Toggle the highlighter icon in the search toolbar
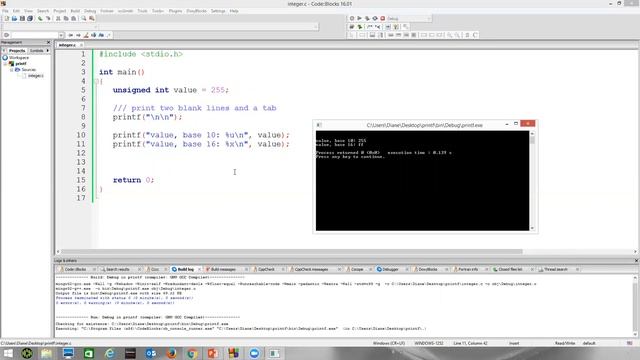Image resolution: width=640 pixels, height=360 pixels. 86,35
